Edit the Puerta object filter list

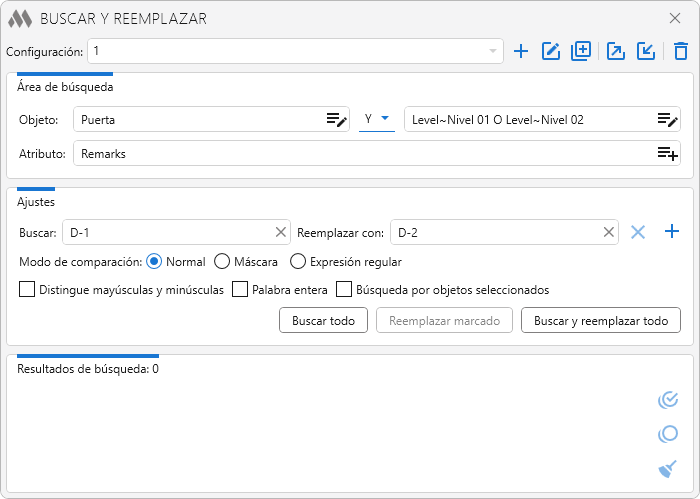pos(336,120)
